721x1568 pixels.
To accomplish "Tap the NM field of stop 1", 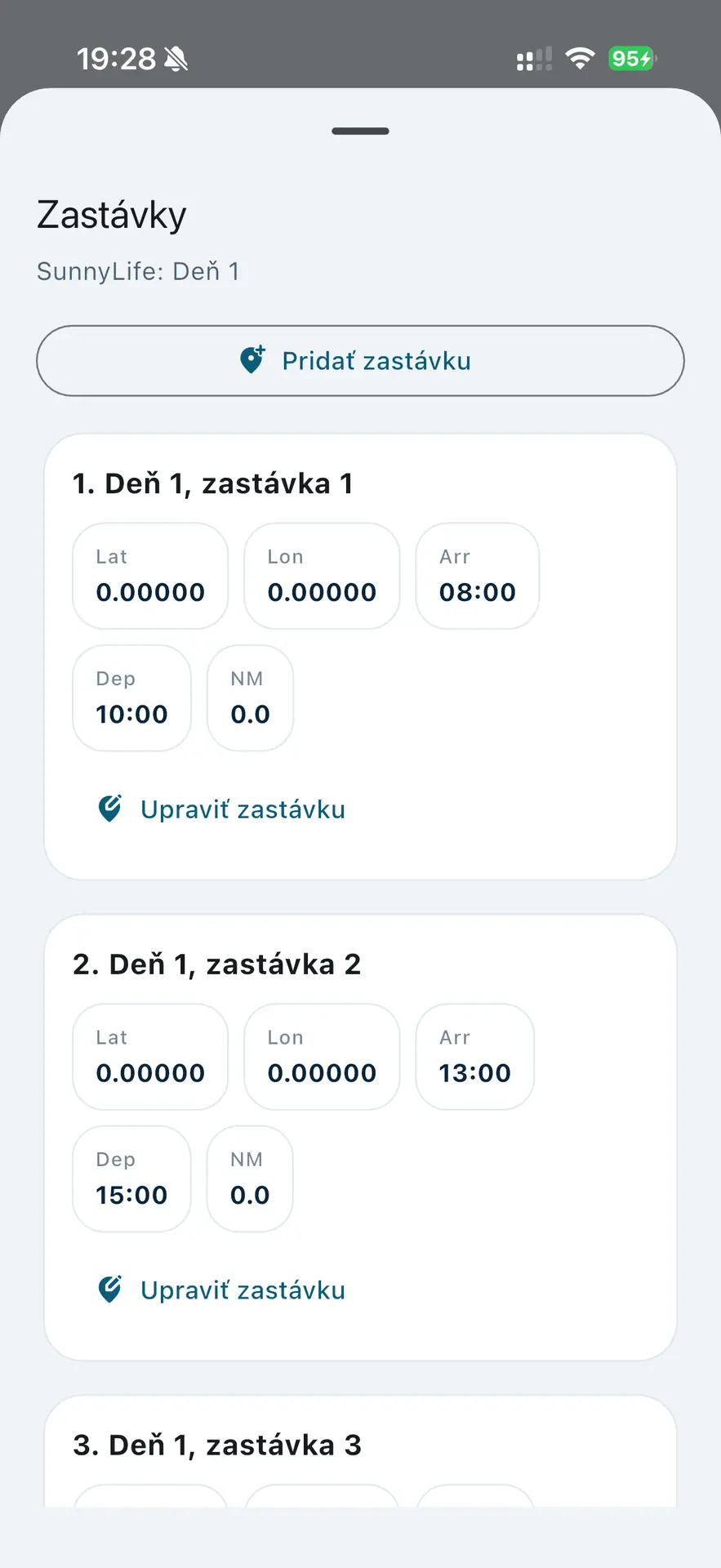I will [x=250, y=698].
